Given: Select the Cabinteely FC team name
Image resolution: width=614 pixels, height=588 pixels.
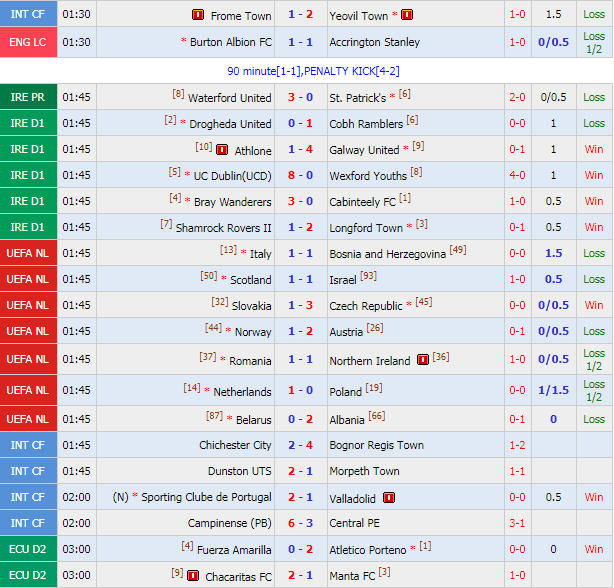Looking at the screenshot, I should [x=363, y=202].
